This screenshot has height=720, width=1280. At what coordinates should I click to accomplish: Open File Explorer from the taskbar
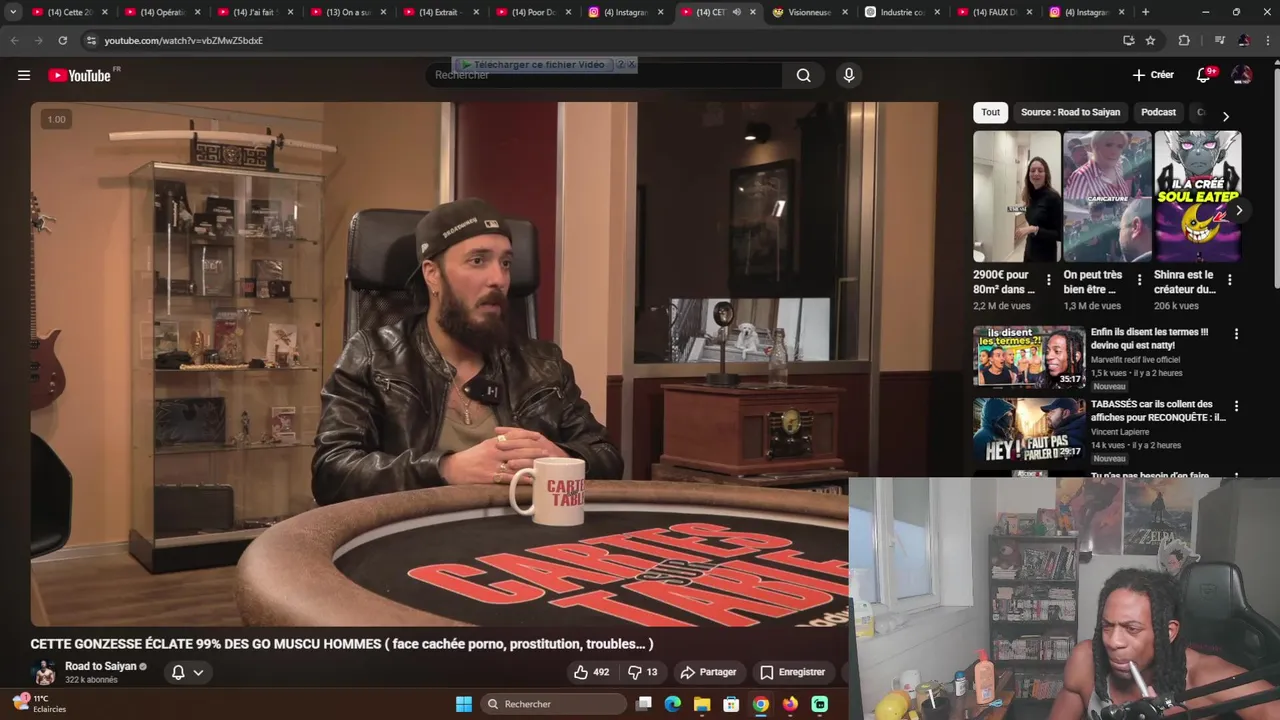(x=702, y=704)
